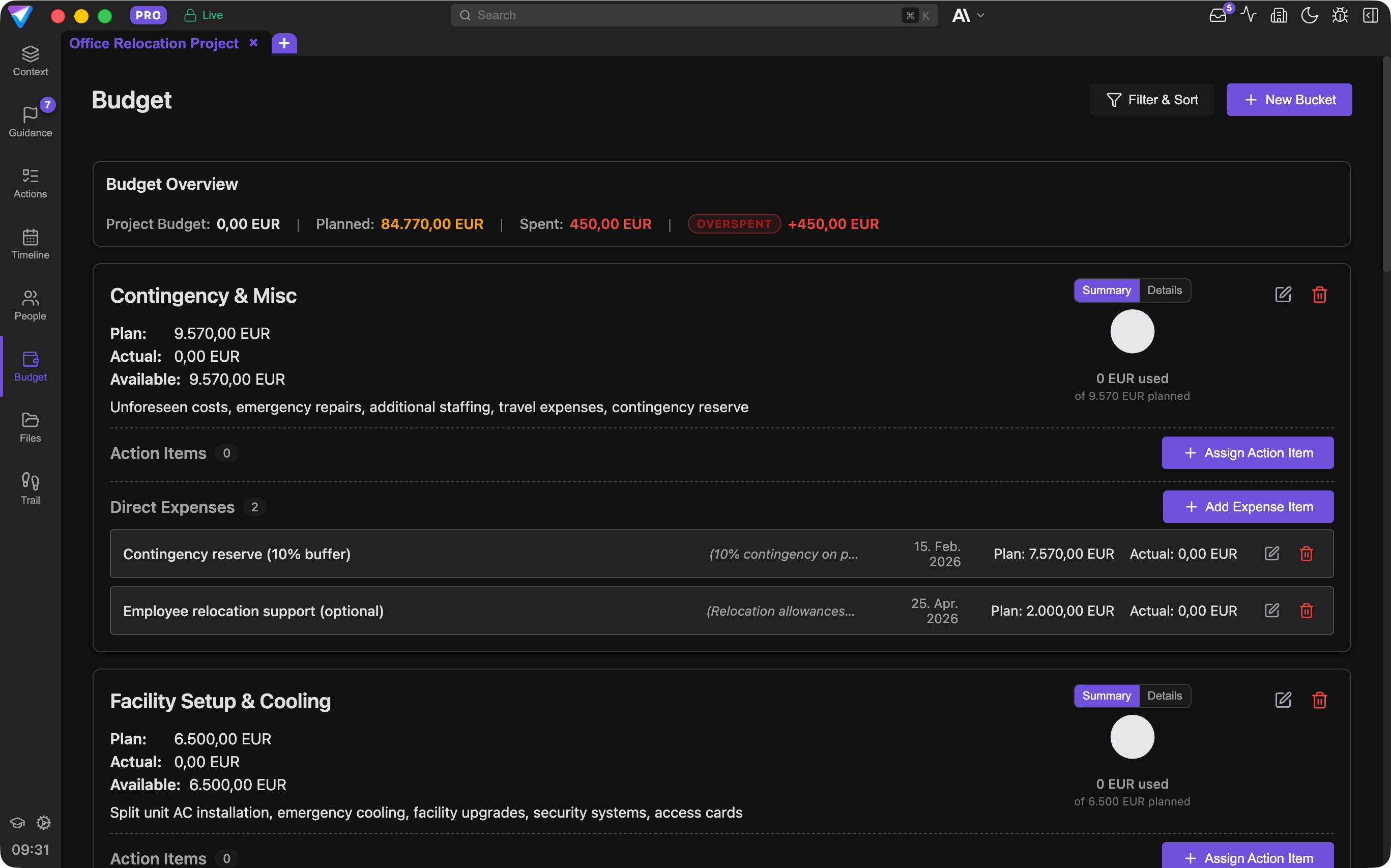This screenshot has width=1391, height=868.
Task: Edit the Contingency & Misc bucket
Action: coord(1283,295)
